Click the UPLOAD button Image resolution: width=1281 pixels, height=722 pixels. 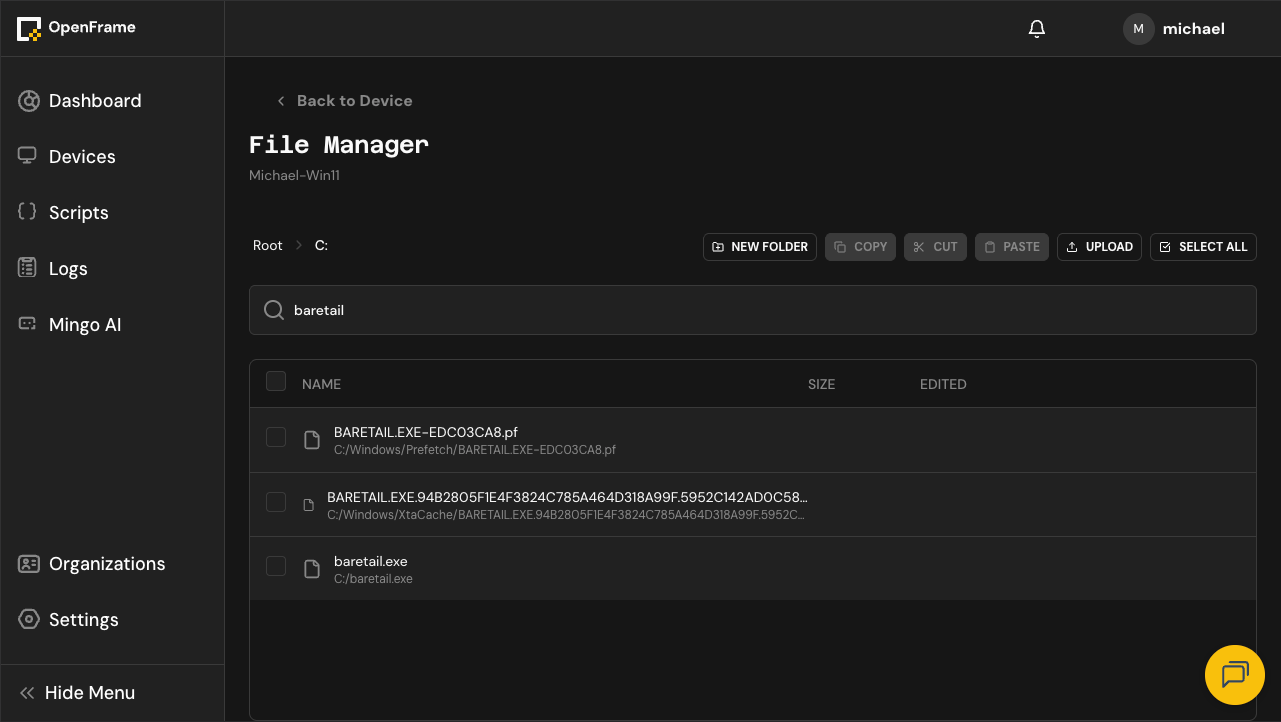pyautogui.click(x=1099, y=247)
